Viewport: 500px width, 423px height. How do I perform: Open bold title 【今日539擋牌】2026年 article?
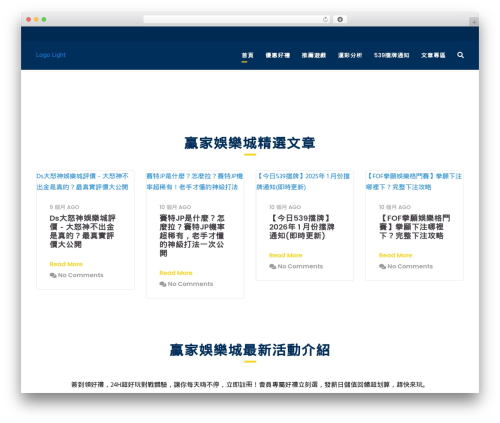pyautogui.click(x=302, y=227)
